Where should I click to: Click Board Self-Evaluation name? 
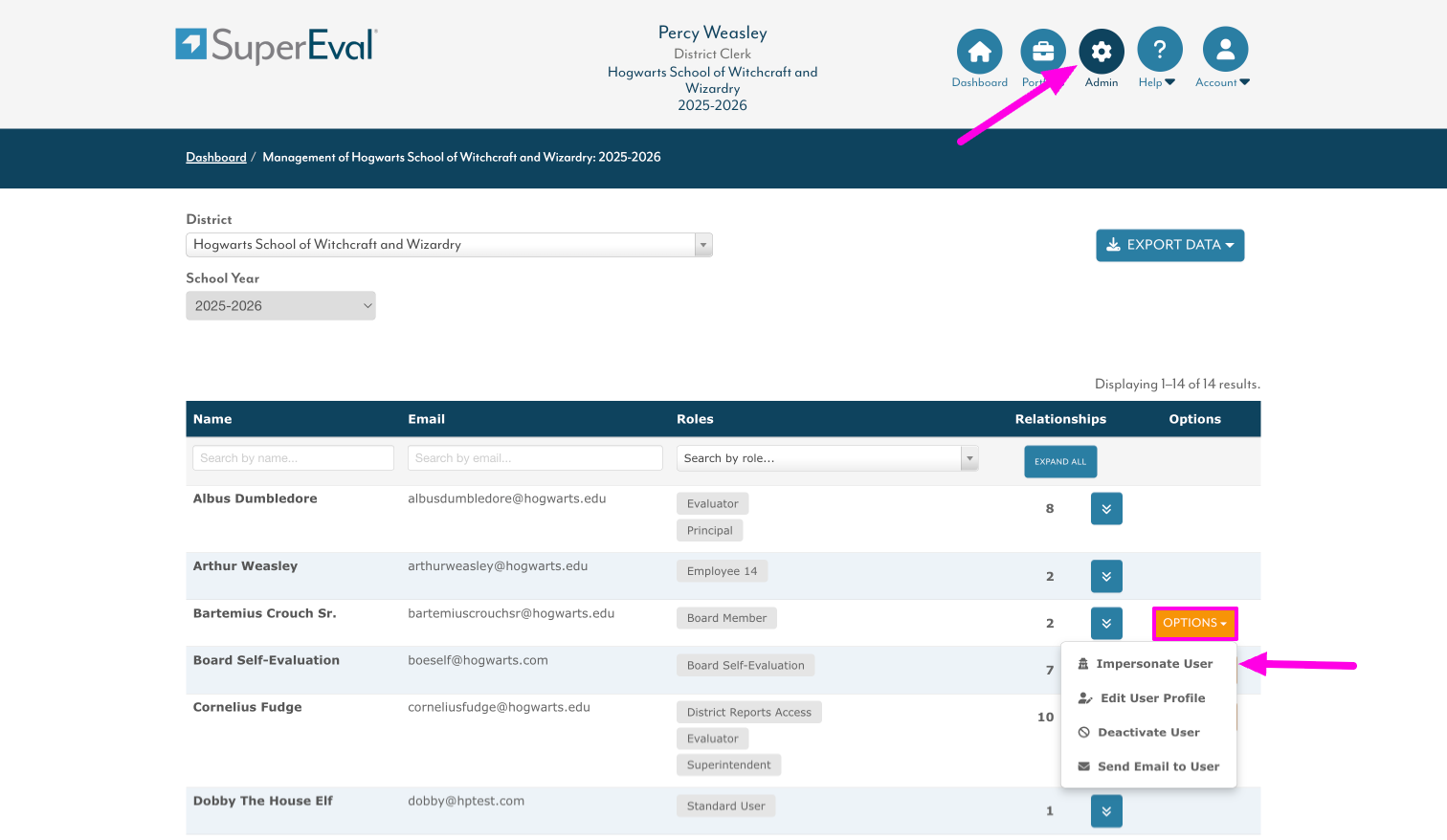tap(266, 660)
